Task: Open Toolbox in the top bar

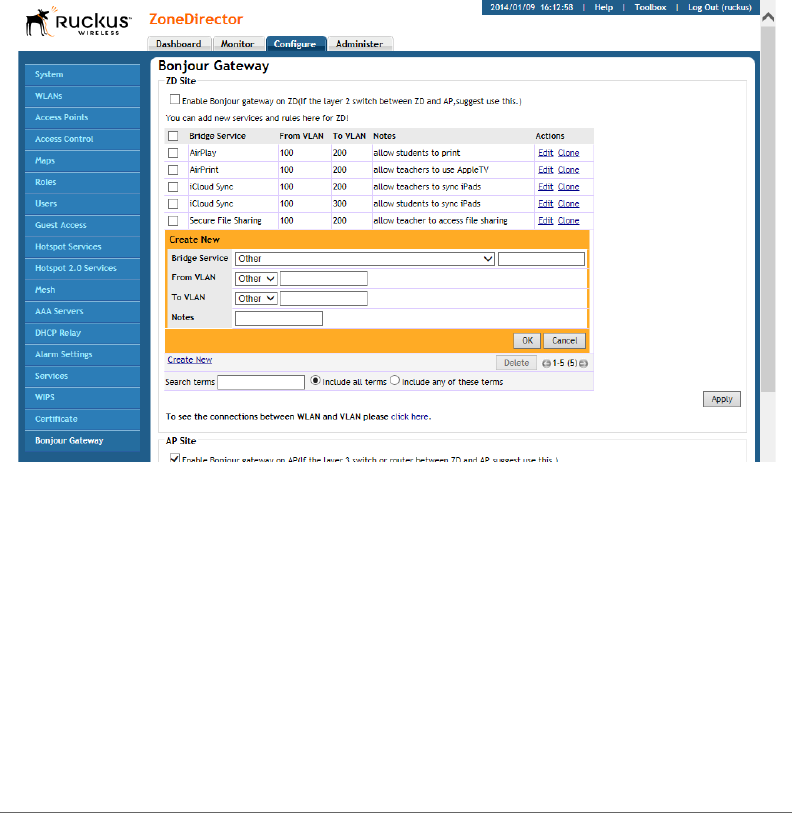Action: (650, 7)
